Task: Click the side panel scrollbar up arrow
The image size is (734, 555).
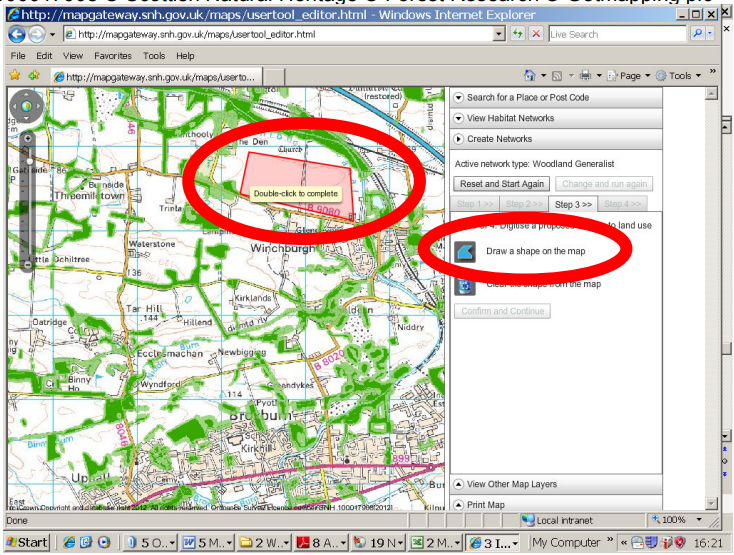Action: [x=712, y=94]
